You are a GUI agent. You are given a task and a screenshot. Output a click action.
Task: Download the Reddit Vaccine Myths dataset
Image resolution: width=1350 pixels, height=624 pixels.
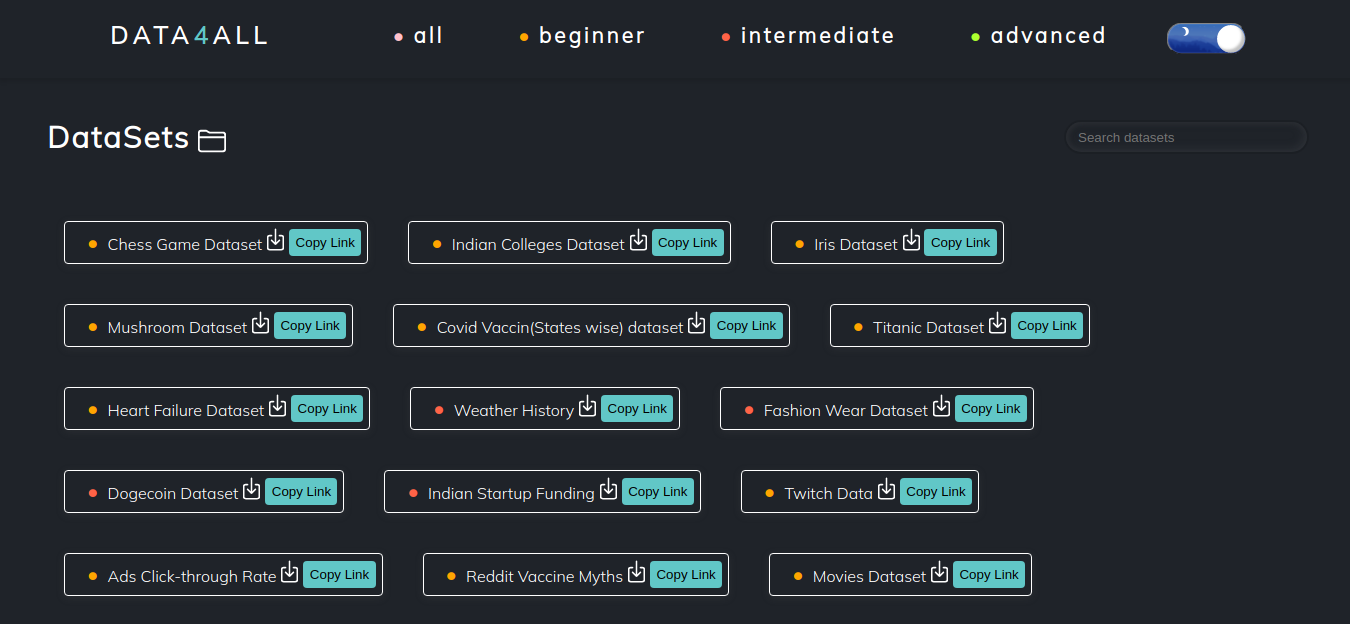[636, 573]
